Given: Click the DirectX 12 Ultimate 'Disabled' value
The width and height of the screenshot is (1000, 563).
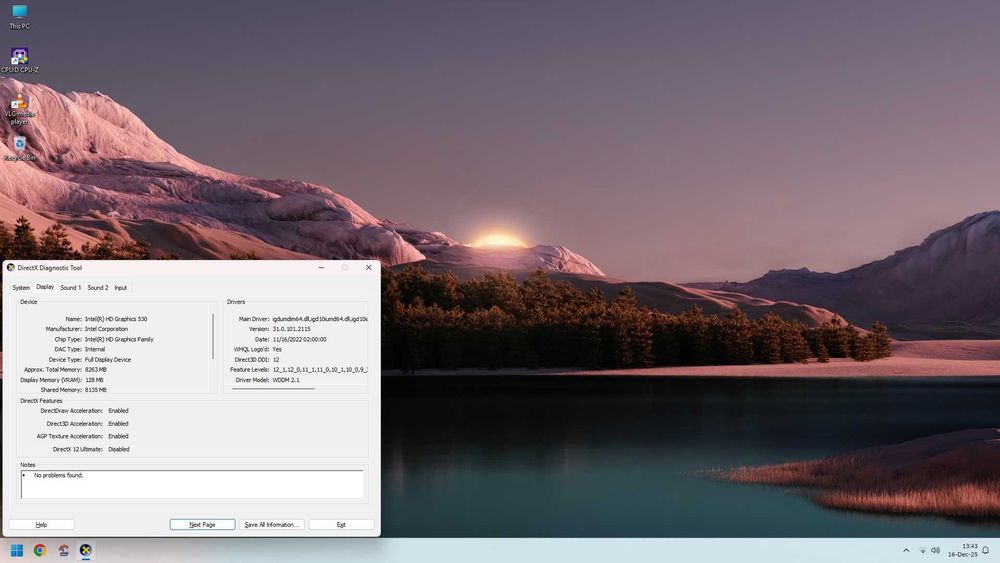Looking at the screenshot, I should point(119,450).
